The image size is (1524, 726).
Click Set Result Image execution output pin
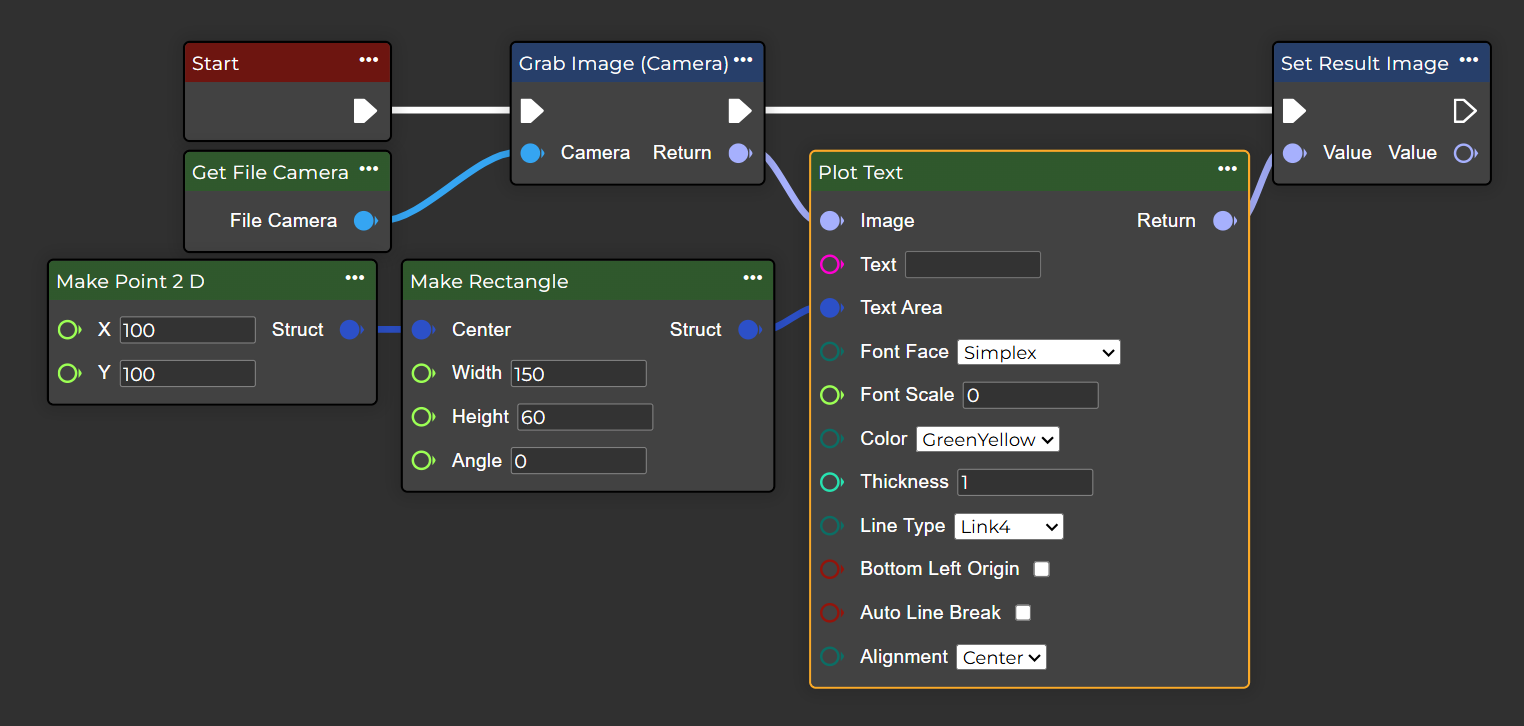pos(1464,110)
